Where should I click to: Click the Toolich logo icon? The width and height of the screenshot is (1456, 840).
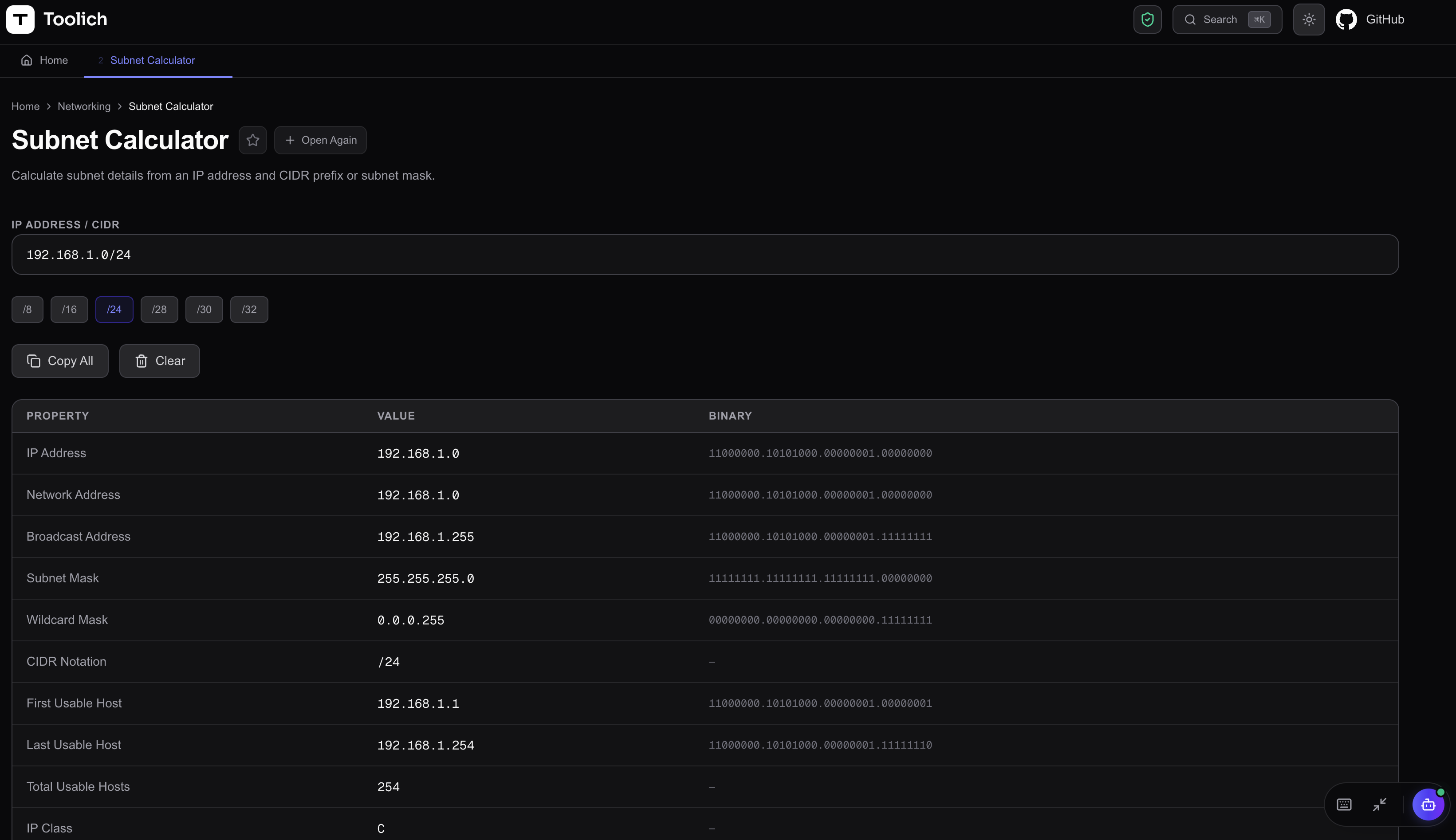[x=20, y=20]
